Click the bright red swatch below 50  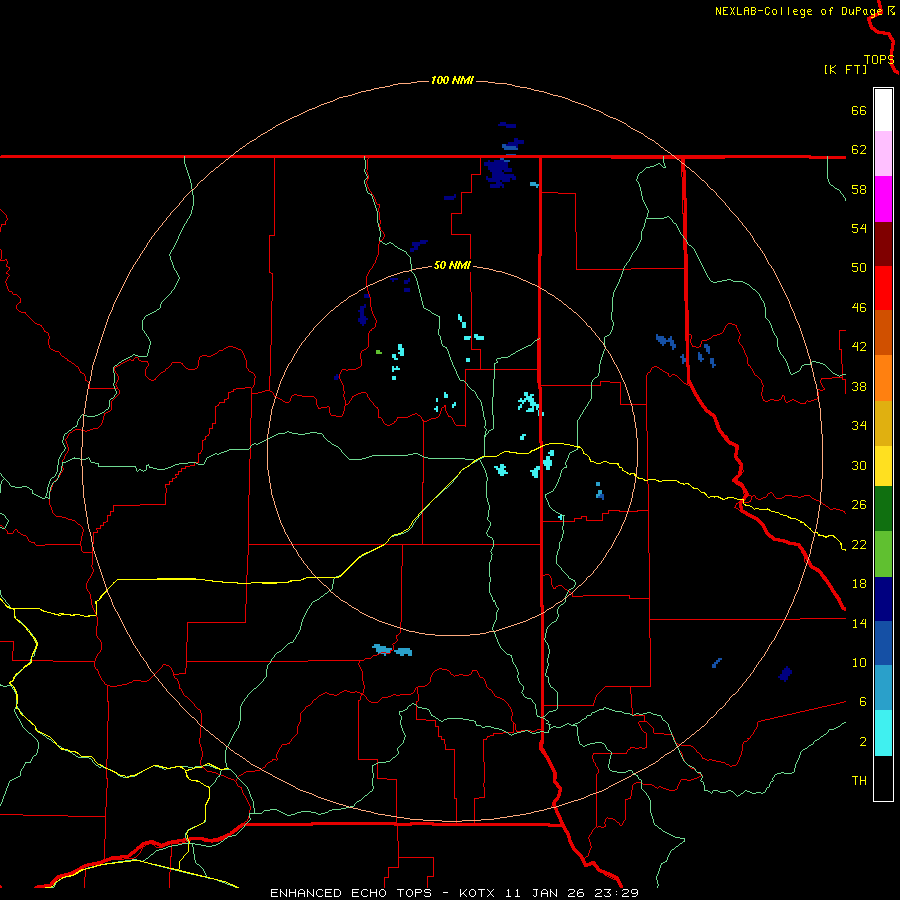[883, 288]
